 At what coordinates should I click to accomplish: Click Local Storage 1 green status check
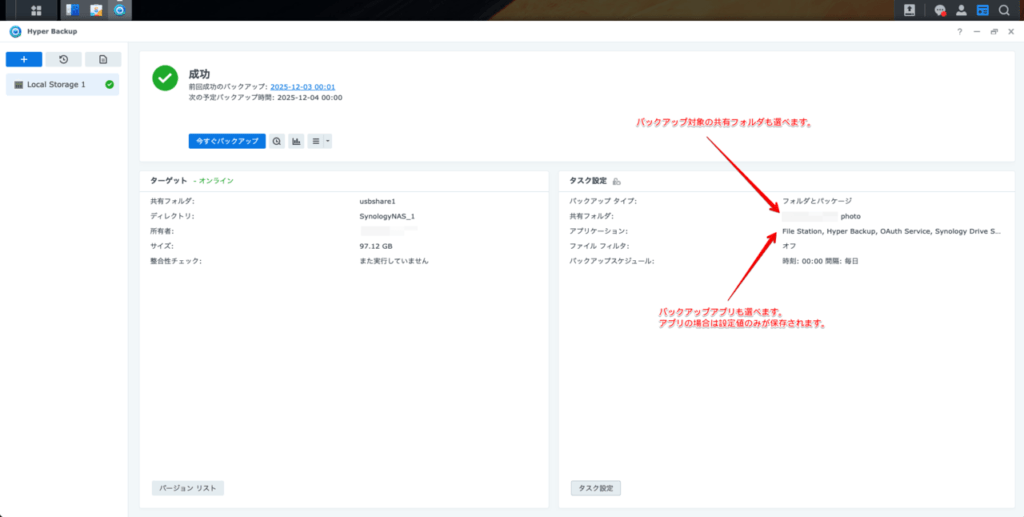[x=109, y=85]
